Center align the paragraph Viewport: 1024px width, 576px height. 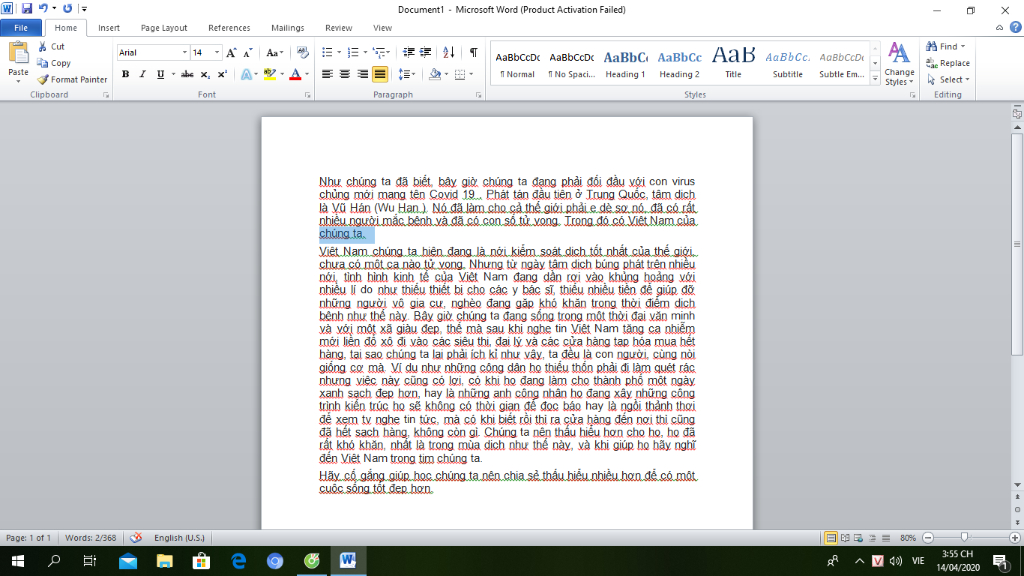(x=345, y=74)
